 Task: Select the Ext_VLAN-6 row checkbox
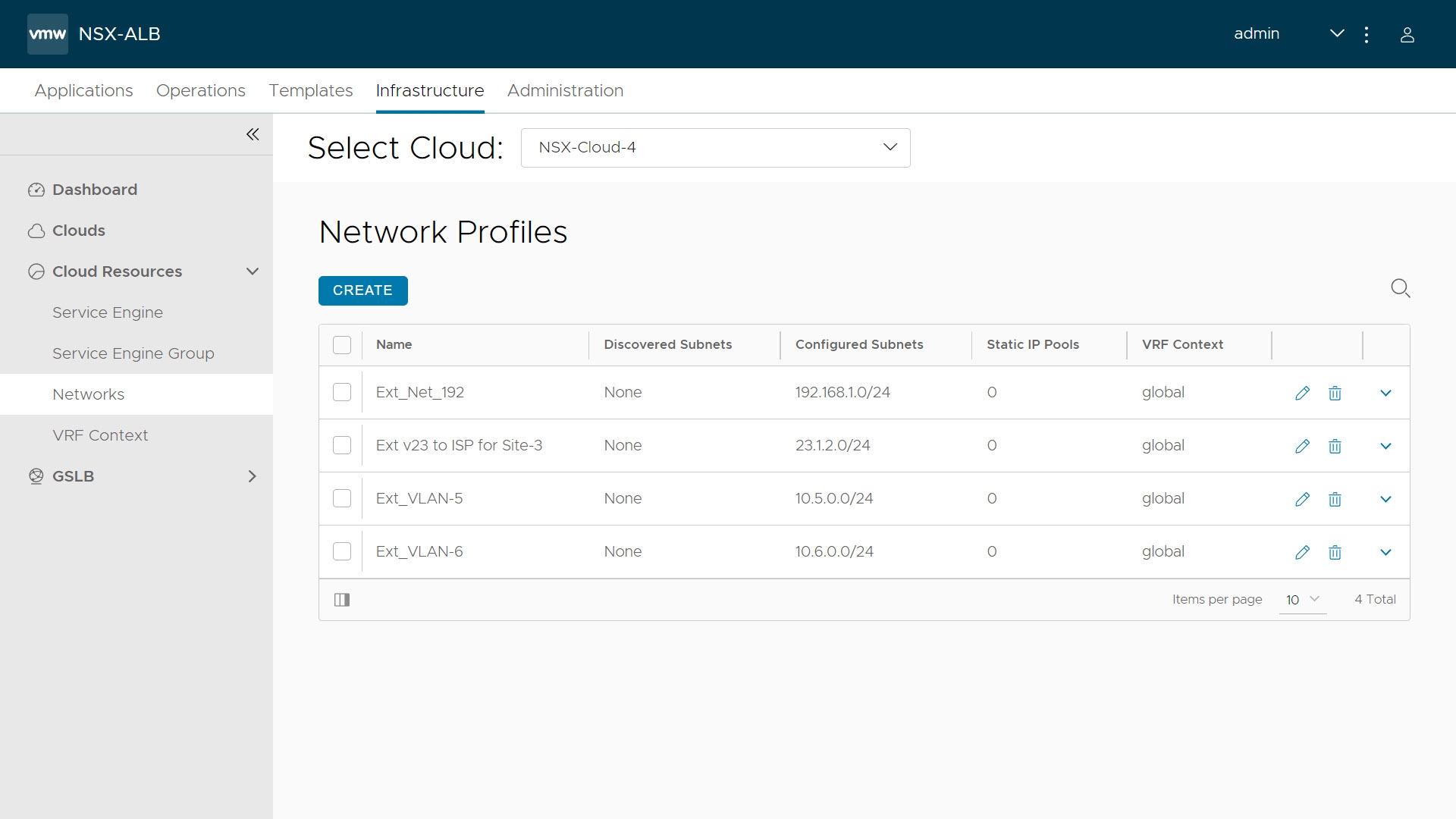click(342, 551)
